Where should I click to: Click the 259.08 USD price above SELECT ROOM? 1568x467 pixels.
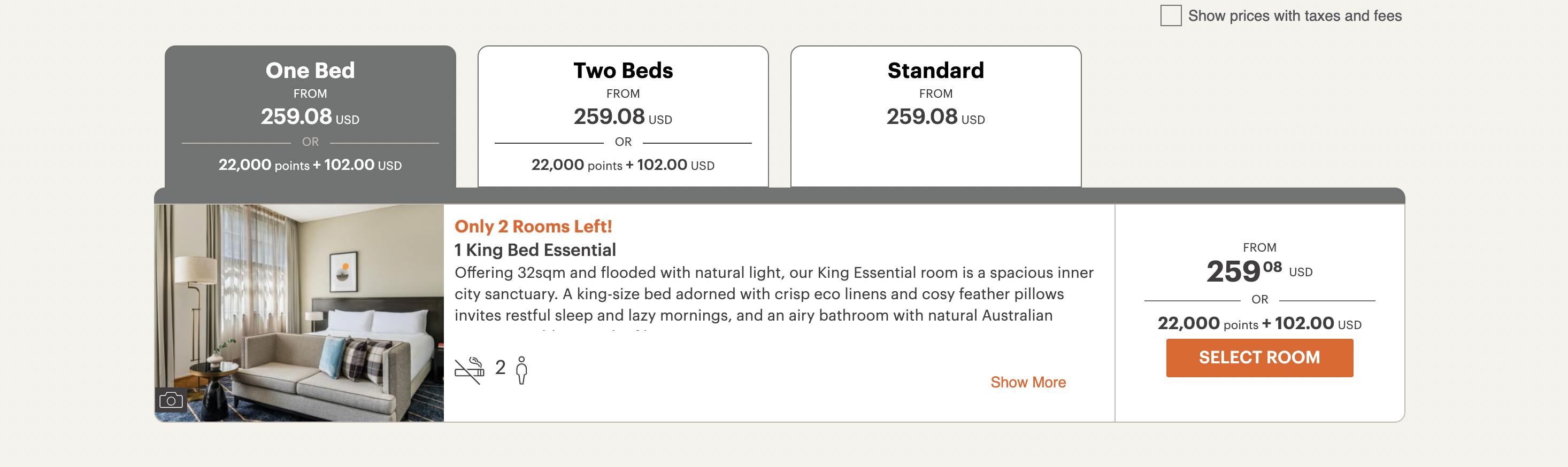[1258, 271]
